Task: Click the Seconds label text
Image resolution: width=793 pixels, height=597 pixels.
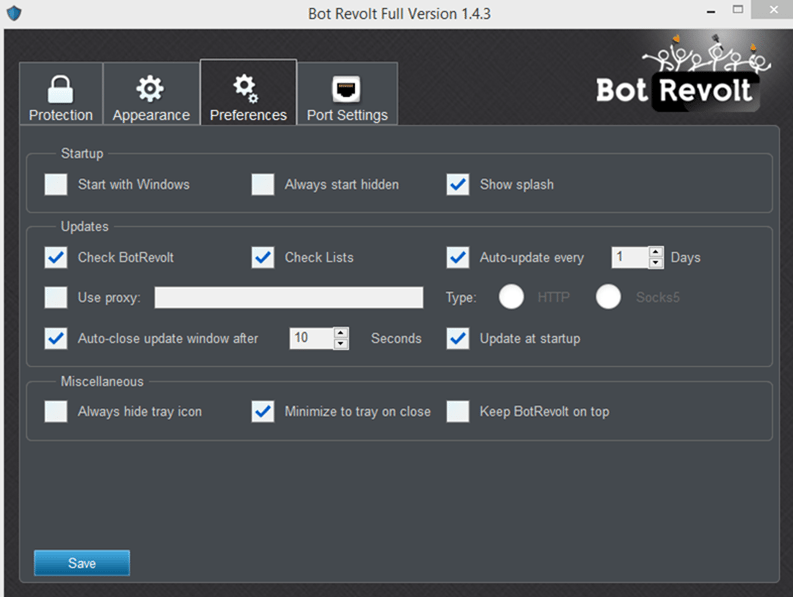Action: [396, 338]
